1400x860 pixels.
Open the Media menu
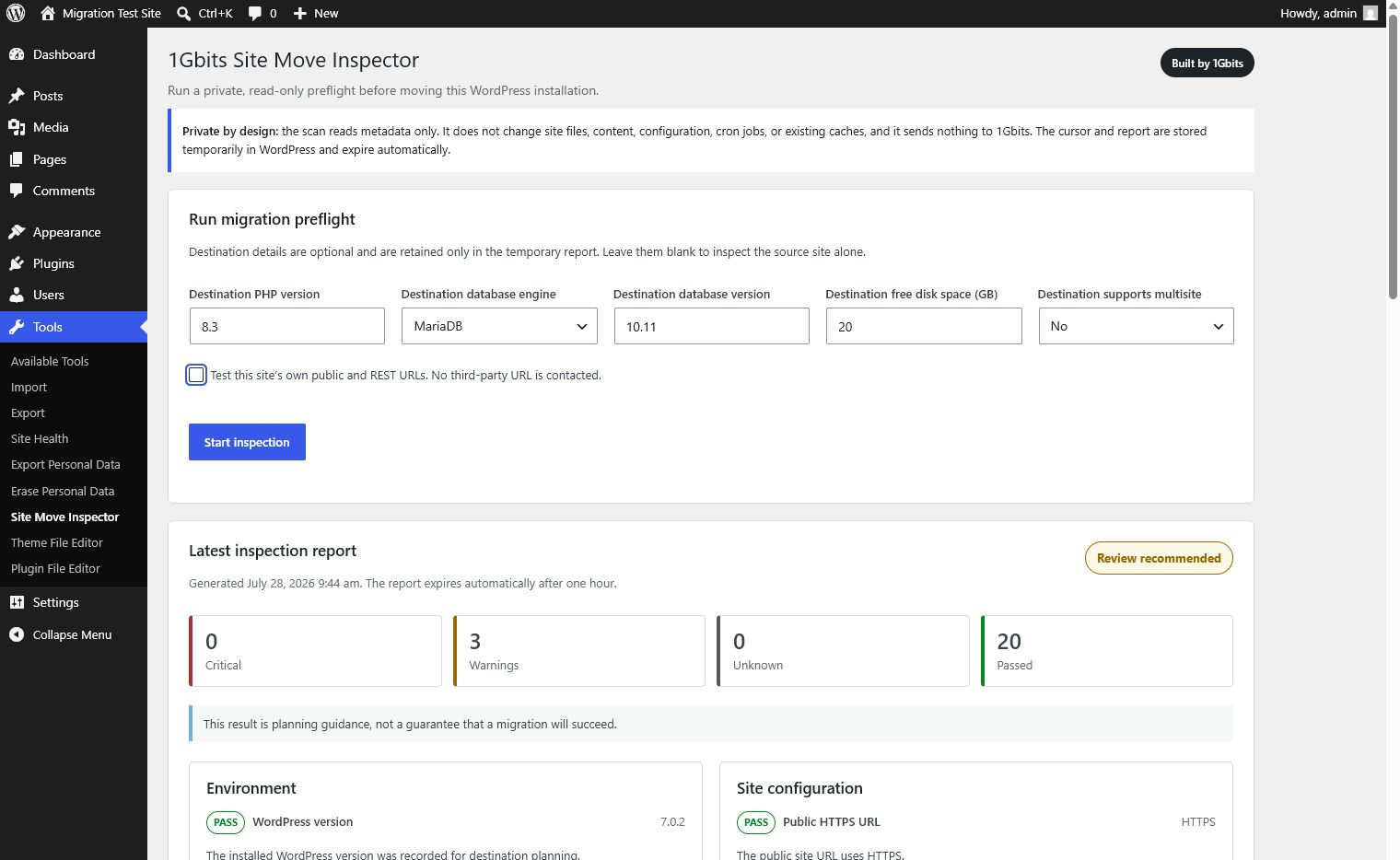pyautogui.click(x=74, y=127)
